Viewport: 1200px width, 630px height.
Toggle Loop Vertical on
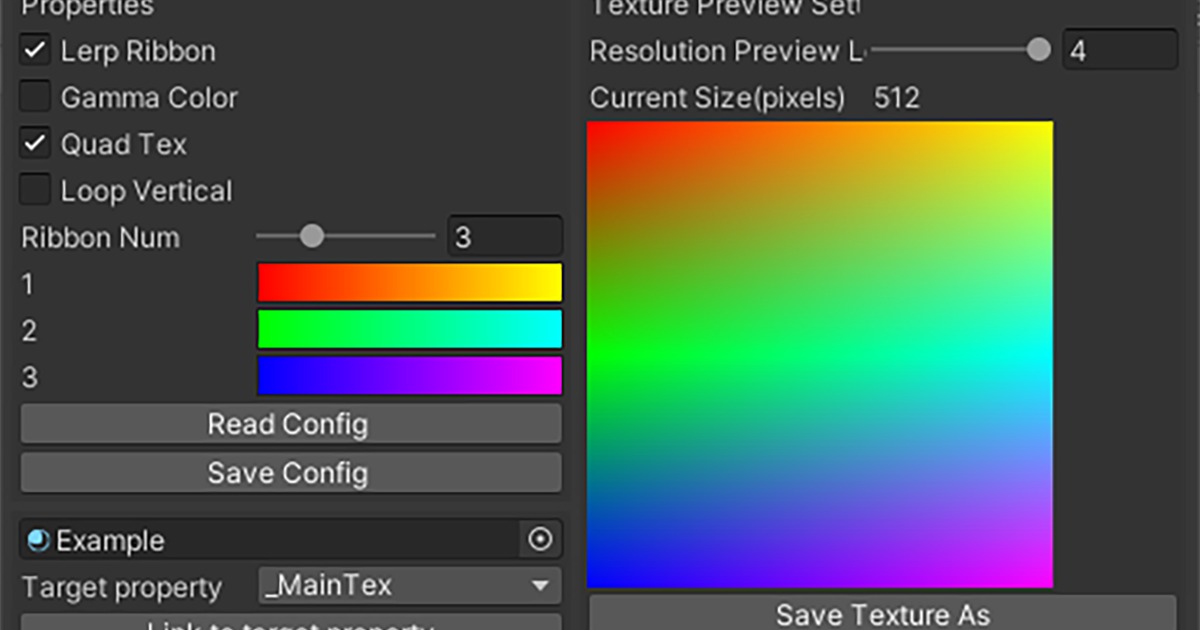(x=35, y=190)
